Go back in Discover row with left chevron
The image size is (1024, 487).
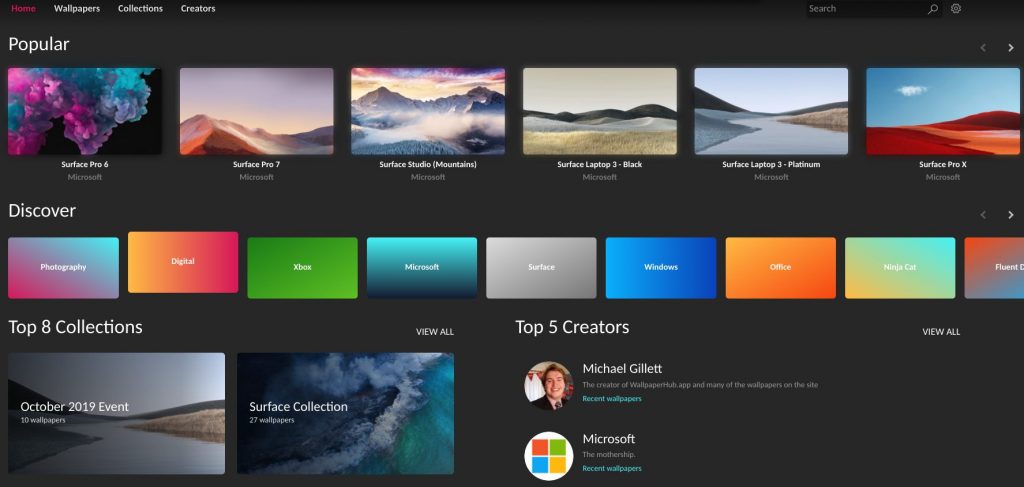[983, 215]
